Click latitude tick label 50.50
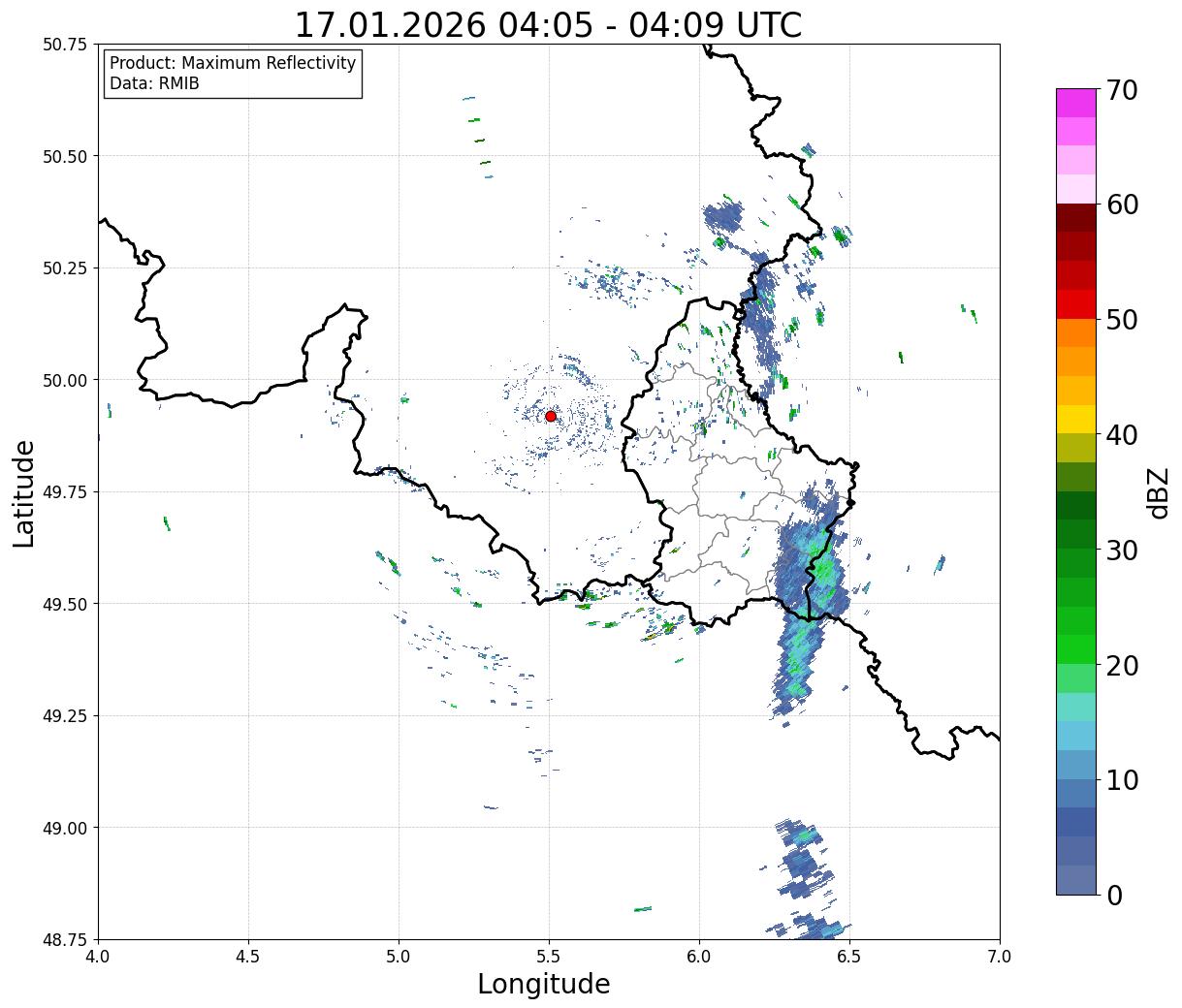 pos(65,156)
